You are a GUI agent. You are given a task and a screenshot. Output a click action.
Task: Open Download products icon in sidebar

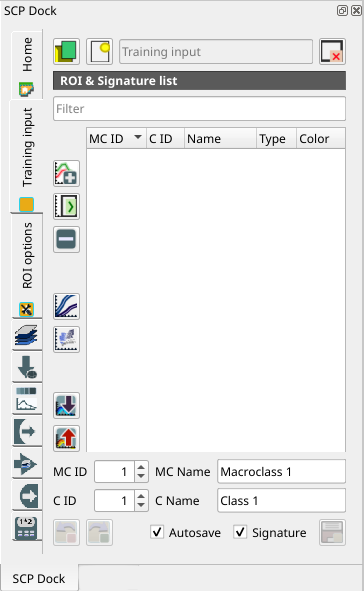pos(27,367)
